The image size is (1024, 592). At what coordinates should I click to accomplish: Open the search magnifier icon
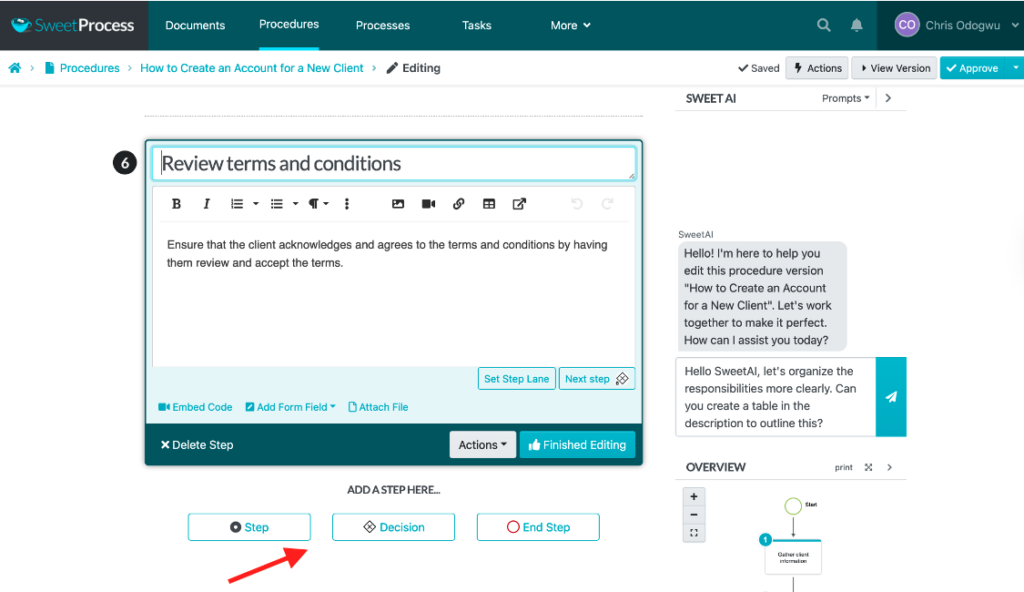(824, 25)
